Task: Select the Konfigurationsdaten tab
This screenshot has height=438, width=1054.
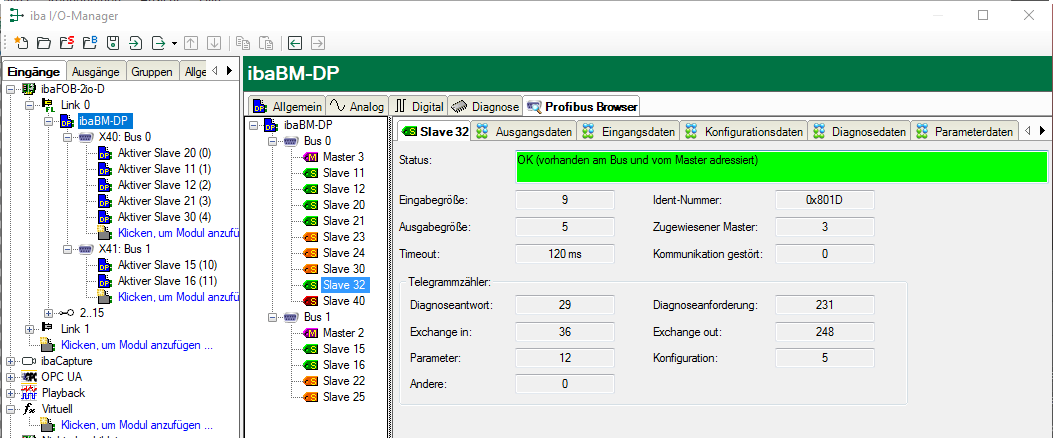Action: pyautogui.click(x=743, y=132)
